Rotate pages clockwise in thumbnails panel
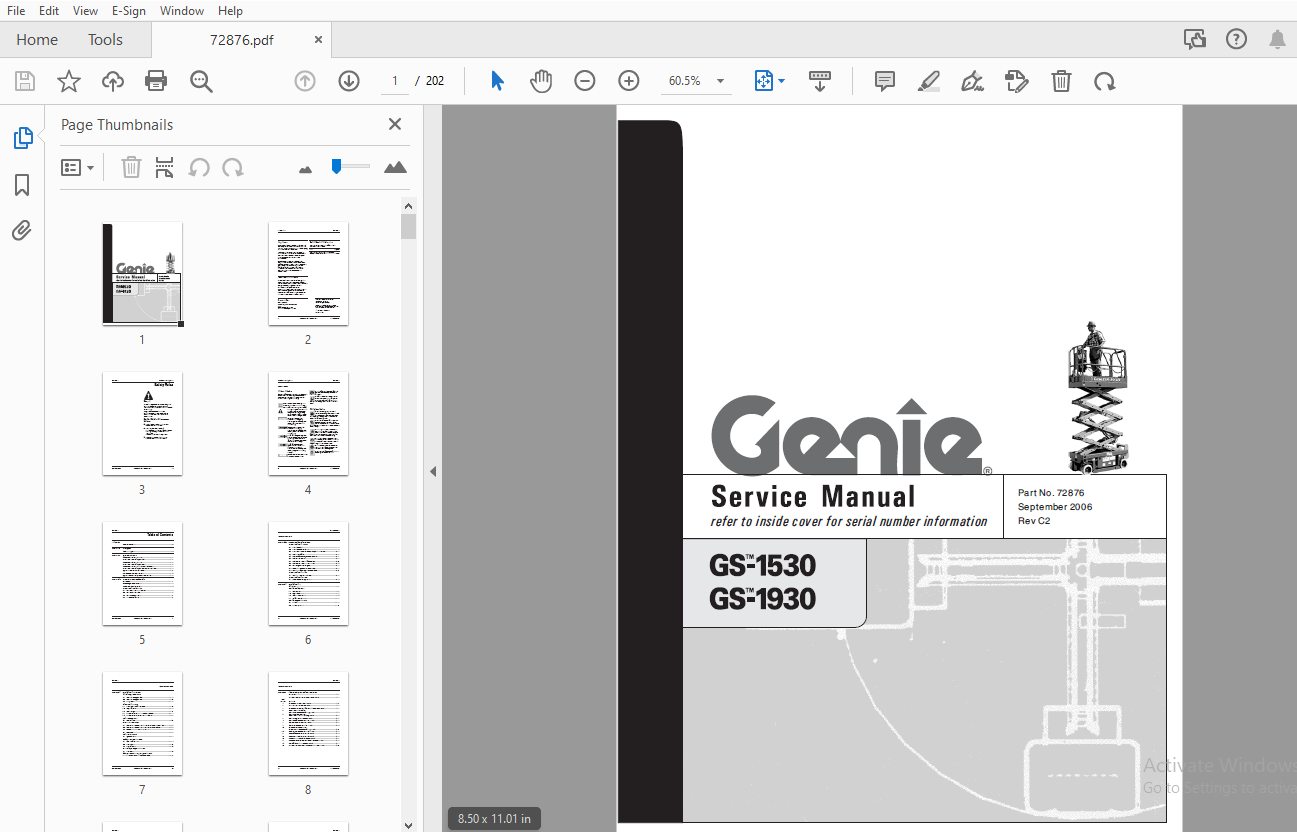1297x832 pixels. point(233,167)
